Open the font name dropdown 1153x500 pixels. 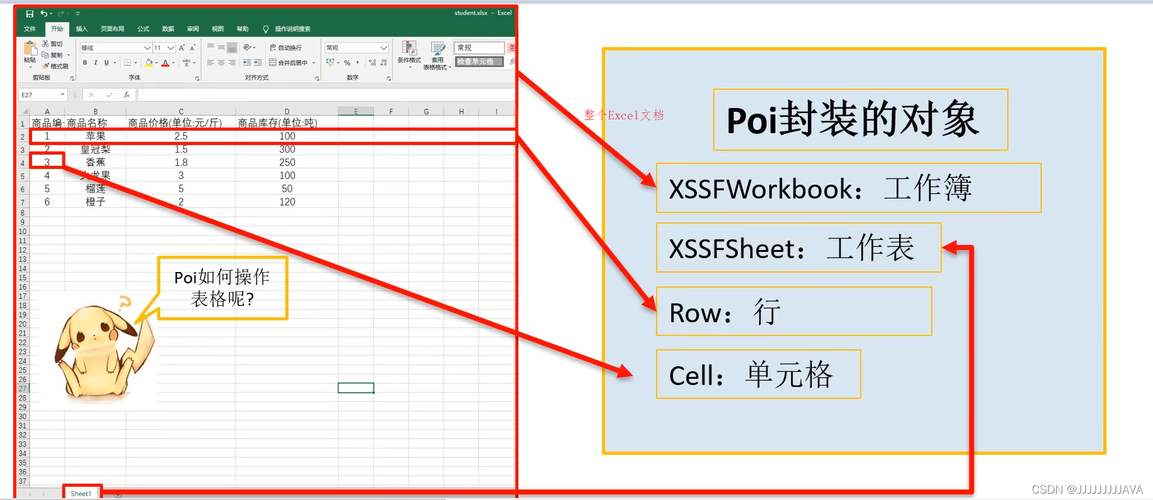point(147,48)
